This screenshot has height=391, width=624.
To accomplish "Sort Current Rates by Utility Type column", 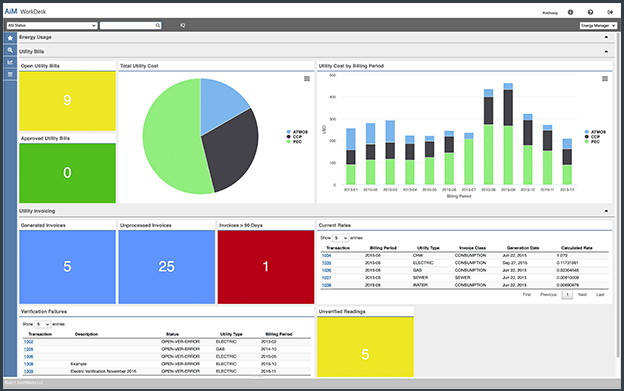I will (x=428, y=248).
